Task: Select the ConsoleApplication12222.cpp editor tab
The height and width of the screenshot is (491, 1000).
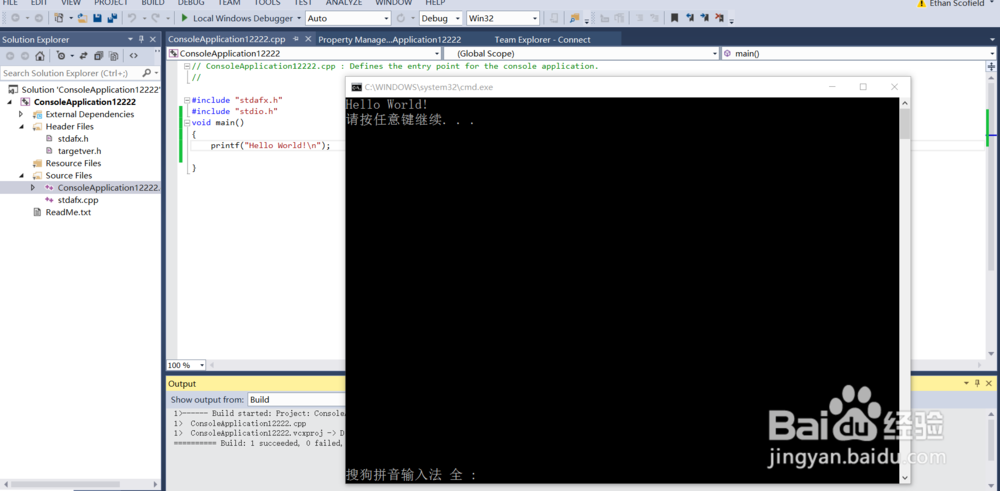Action: pyautogui.click(x=228, y=39)
